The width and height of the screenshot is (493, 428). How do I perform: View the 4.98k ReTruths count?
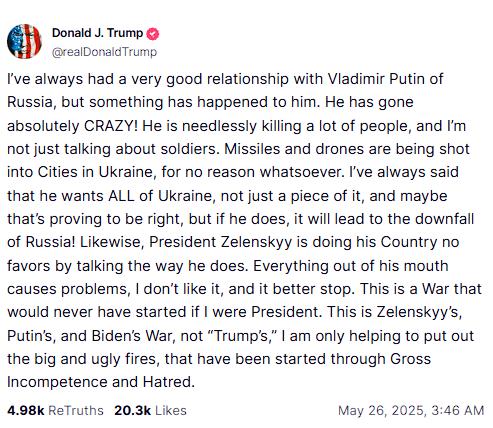pyautogui.click(x=25, y=411)
